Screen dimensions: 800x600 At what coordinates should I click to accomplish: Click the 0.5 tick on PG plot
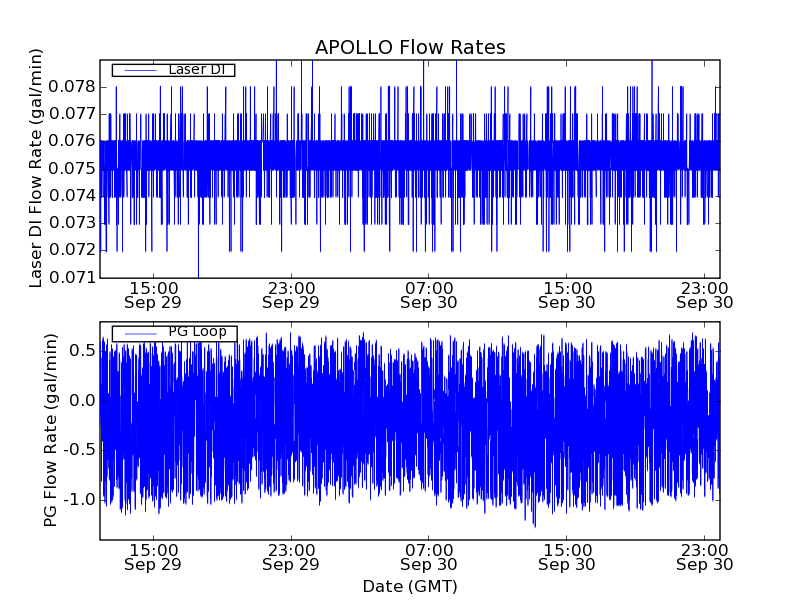(x=82, y=351)
